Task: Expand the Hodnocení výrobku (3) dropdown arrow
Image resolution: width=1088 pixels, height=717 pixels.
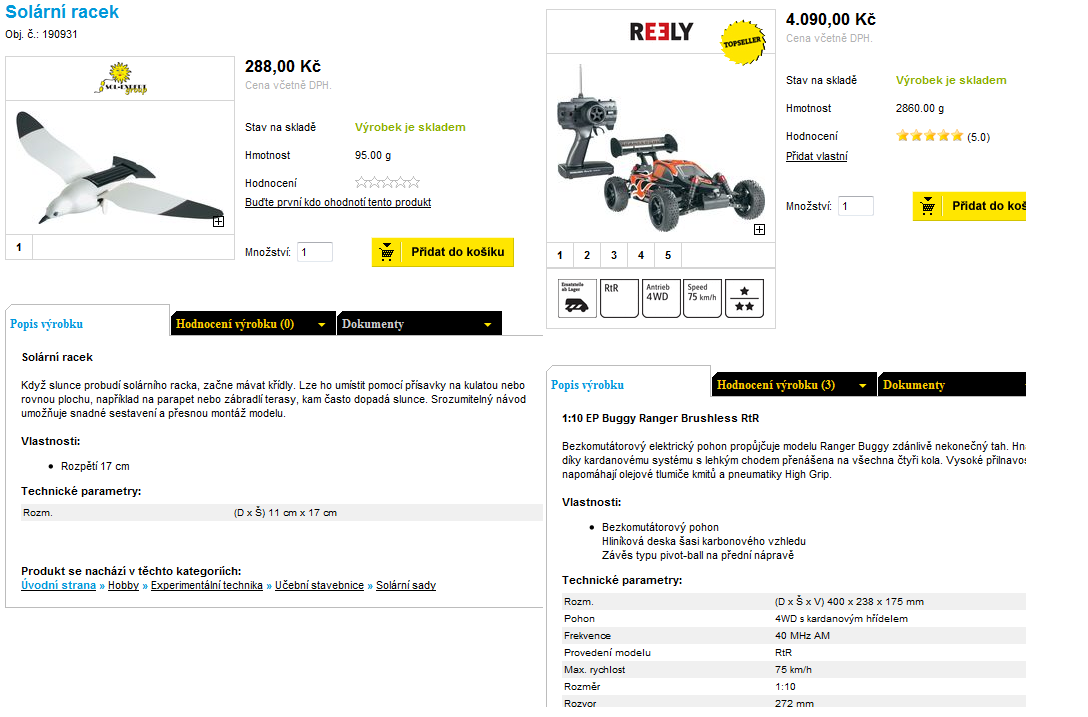Action: pyautogui.click(x=862, y=386)
